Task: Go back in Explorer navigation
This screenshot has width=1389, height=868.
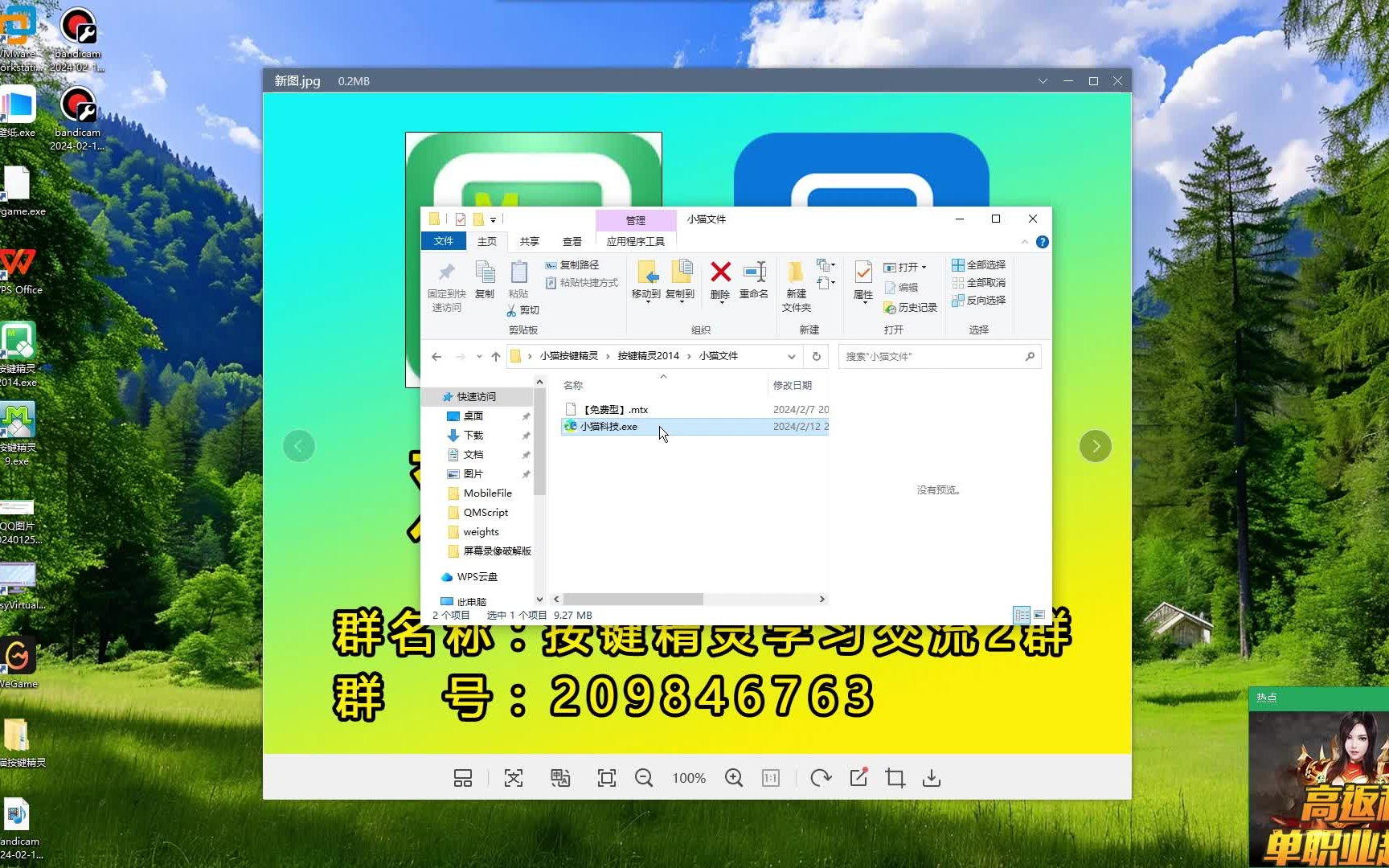Action: [436, 357]
